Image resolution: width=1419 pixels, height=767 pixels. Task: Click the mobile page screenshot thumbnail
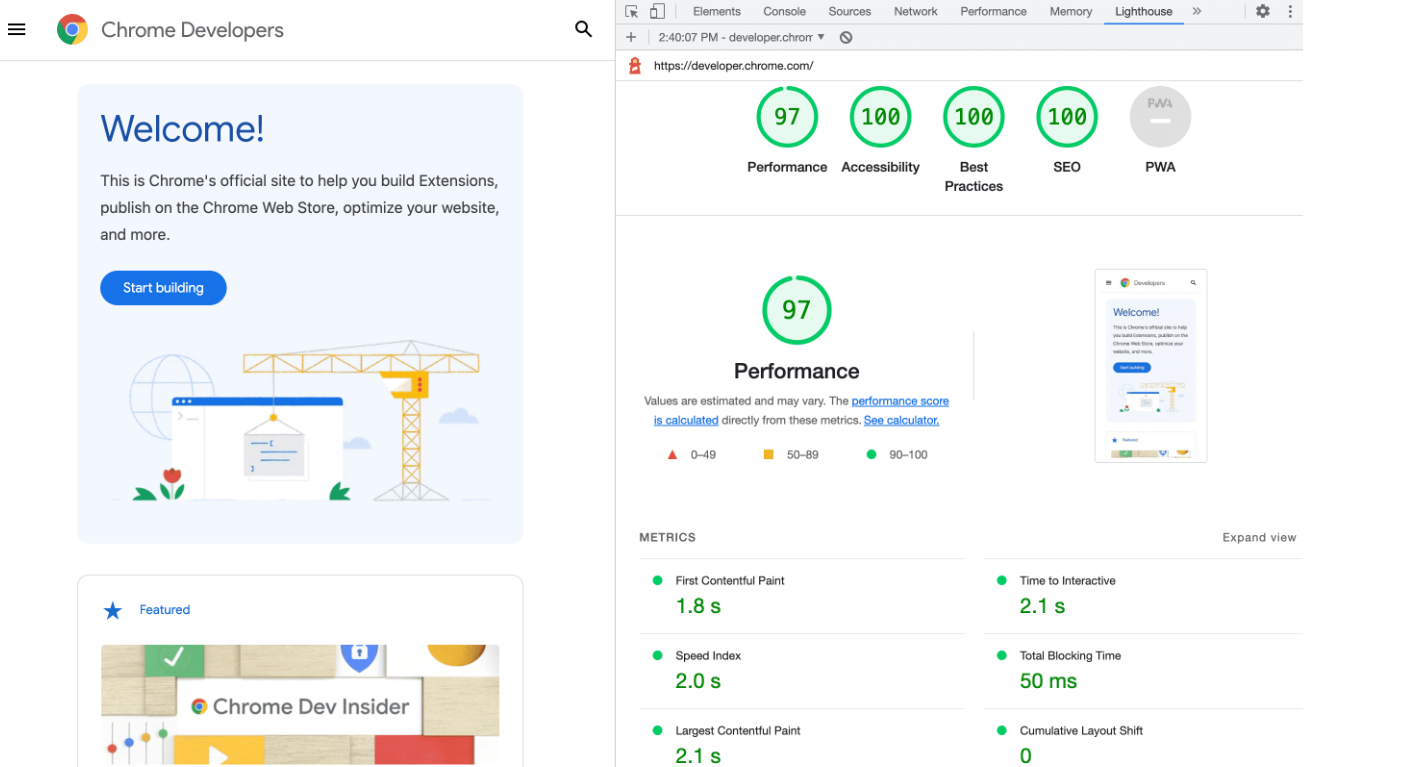coord(1150,364)
